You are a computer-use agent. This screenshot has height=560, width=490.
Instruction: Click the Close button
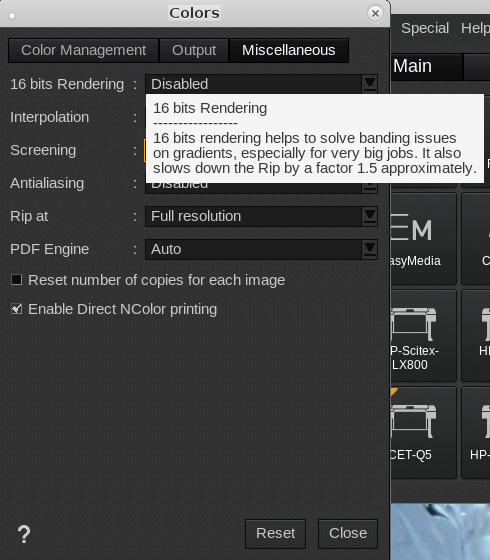pyautogui.click(x=348, y=534)
